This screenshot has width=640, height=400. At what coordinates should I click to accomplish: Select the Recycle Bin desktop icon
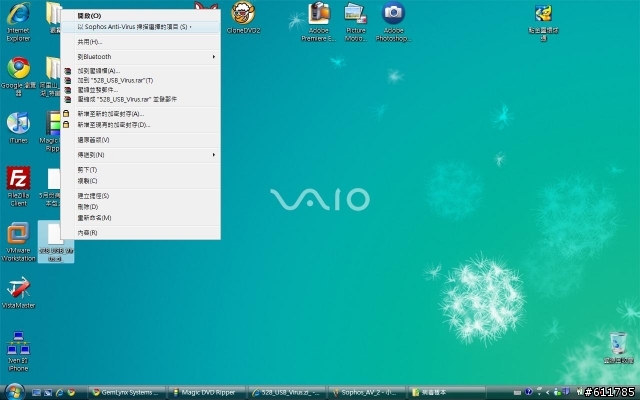click(x=618, y=348)
